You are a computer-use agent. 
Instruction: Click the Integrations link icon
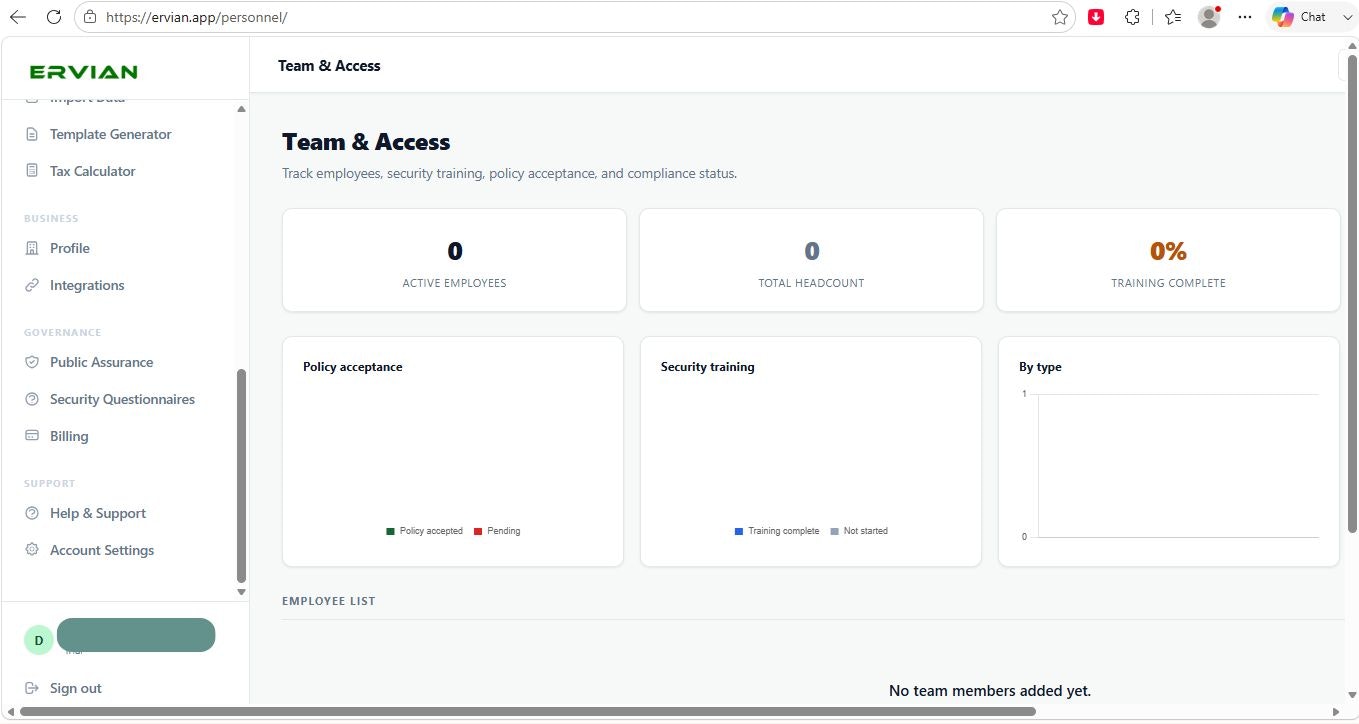point(32,285)
